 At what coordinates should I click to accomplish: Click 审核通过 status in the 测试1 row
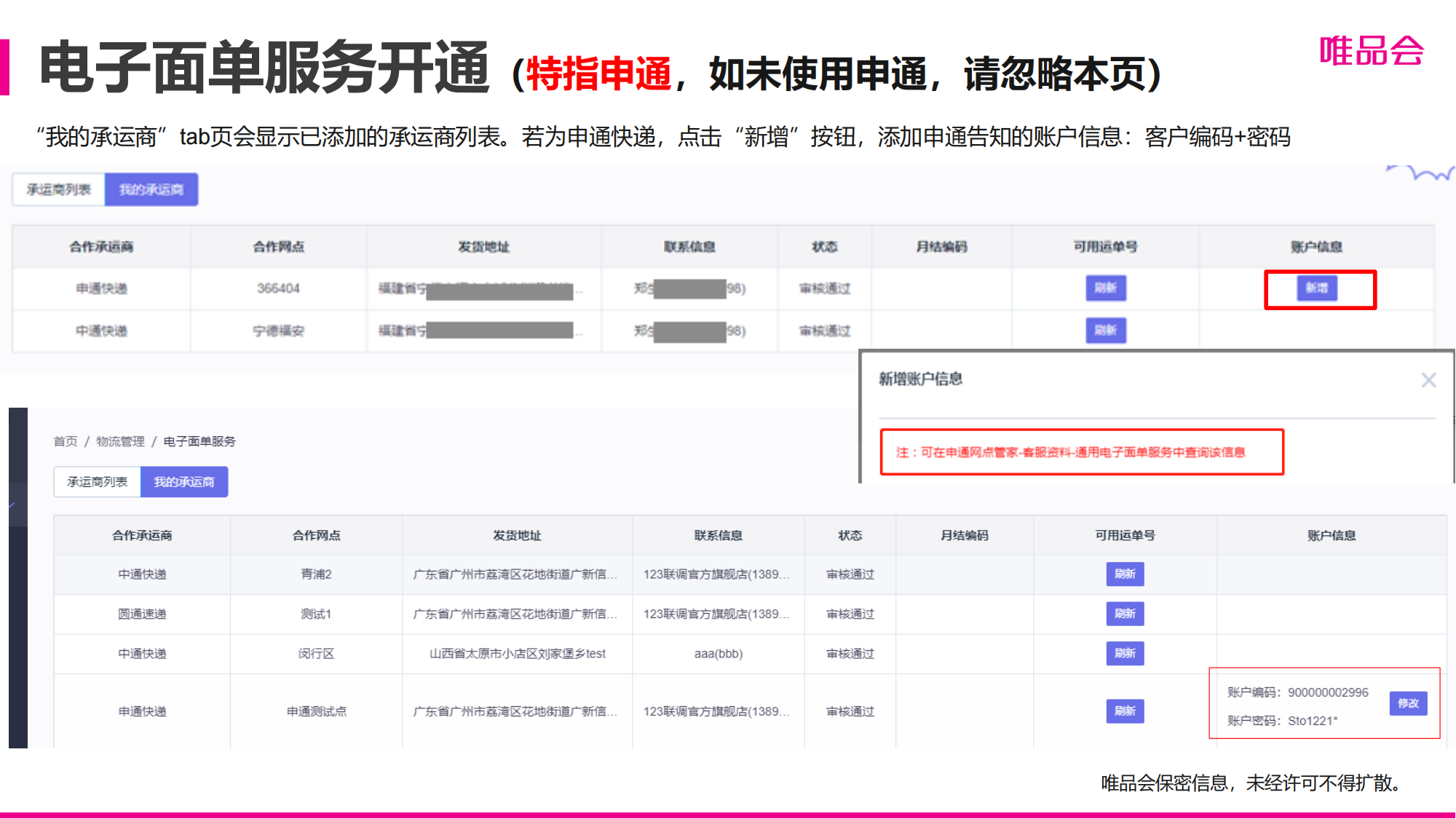coord(850,614)
